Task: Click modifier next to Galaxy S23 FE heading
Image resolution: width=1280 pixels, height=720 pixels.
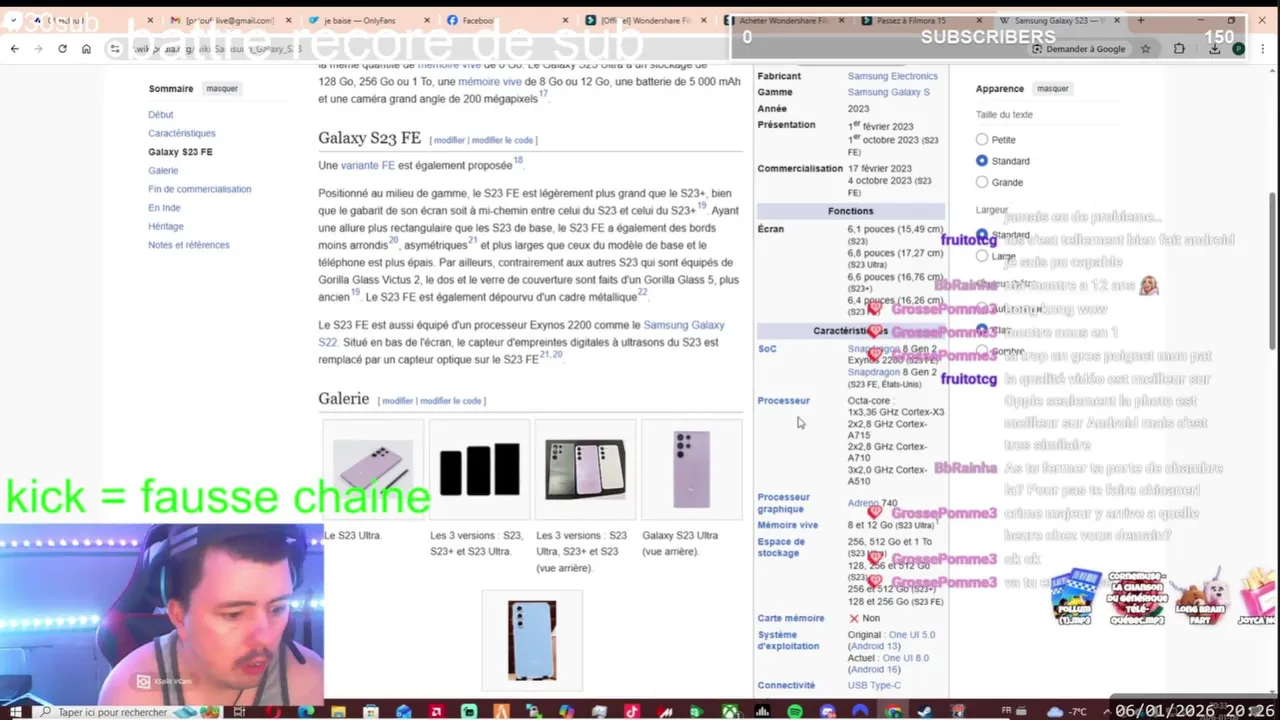Action: 449,140
